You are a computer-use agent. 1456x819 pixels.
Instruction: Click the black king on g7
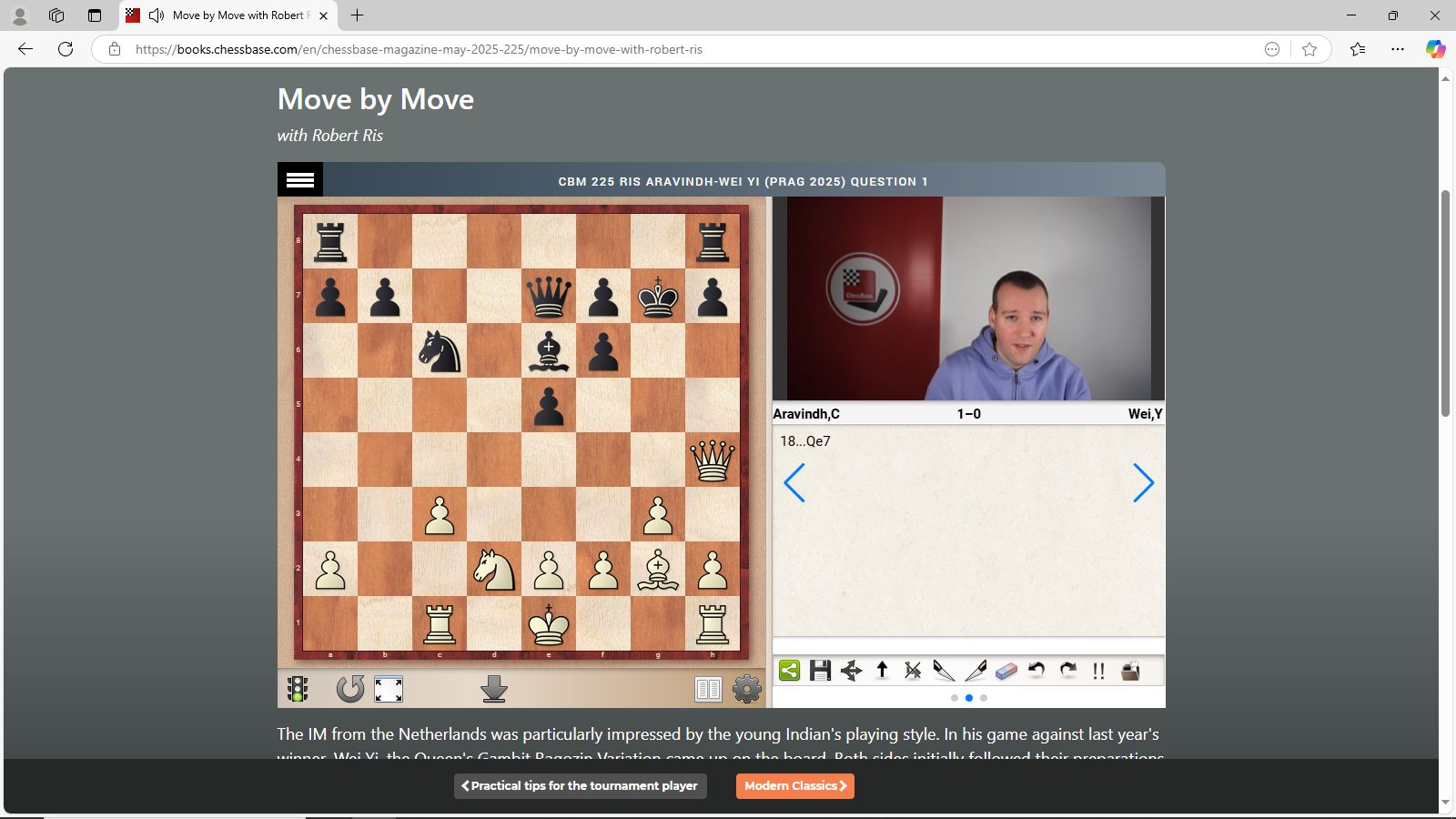point(658,296)
